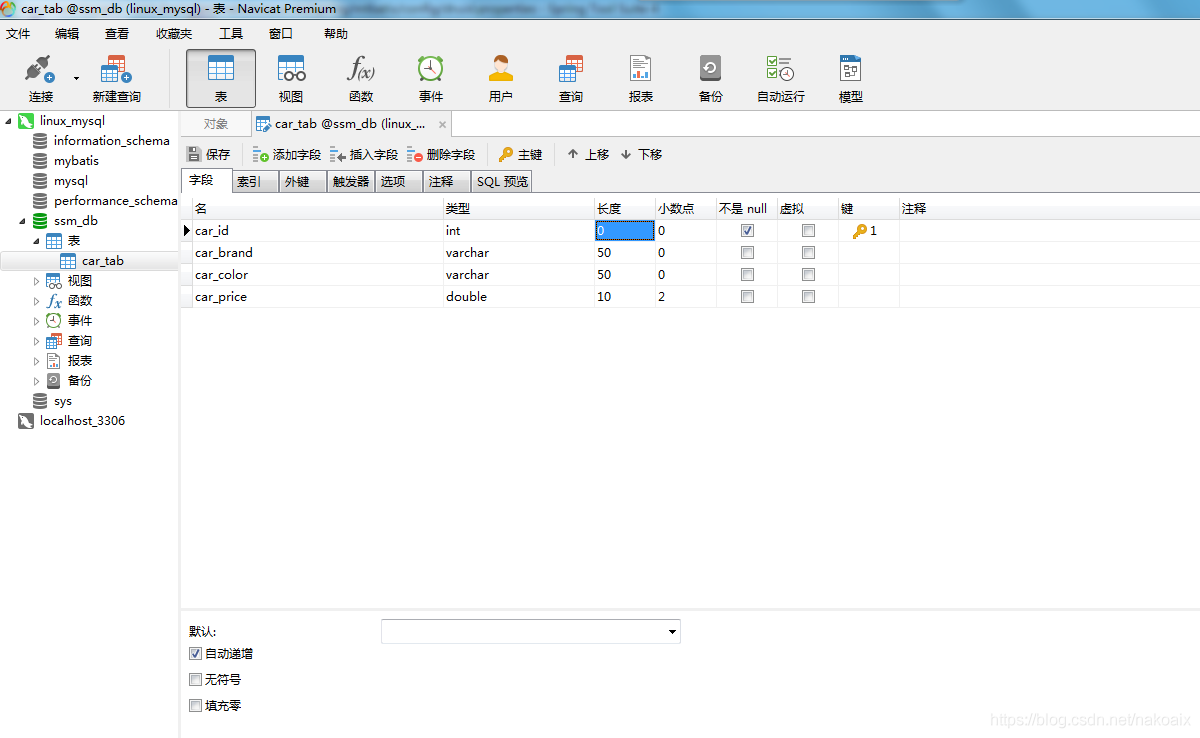
Task: Click the Primary Key (主键) button
Action: tap(521, 154)
